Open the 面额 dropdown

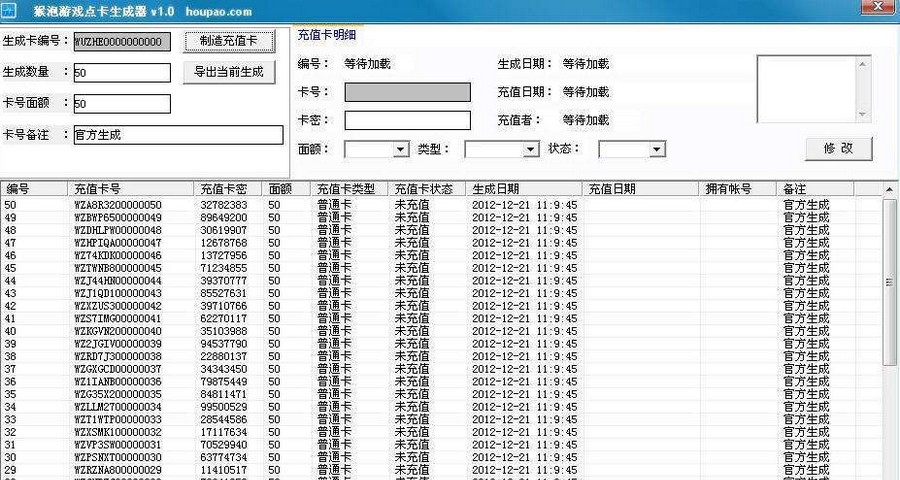tap(401, 150)
